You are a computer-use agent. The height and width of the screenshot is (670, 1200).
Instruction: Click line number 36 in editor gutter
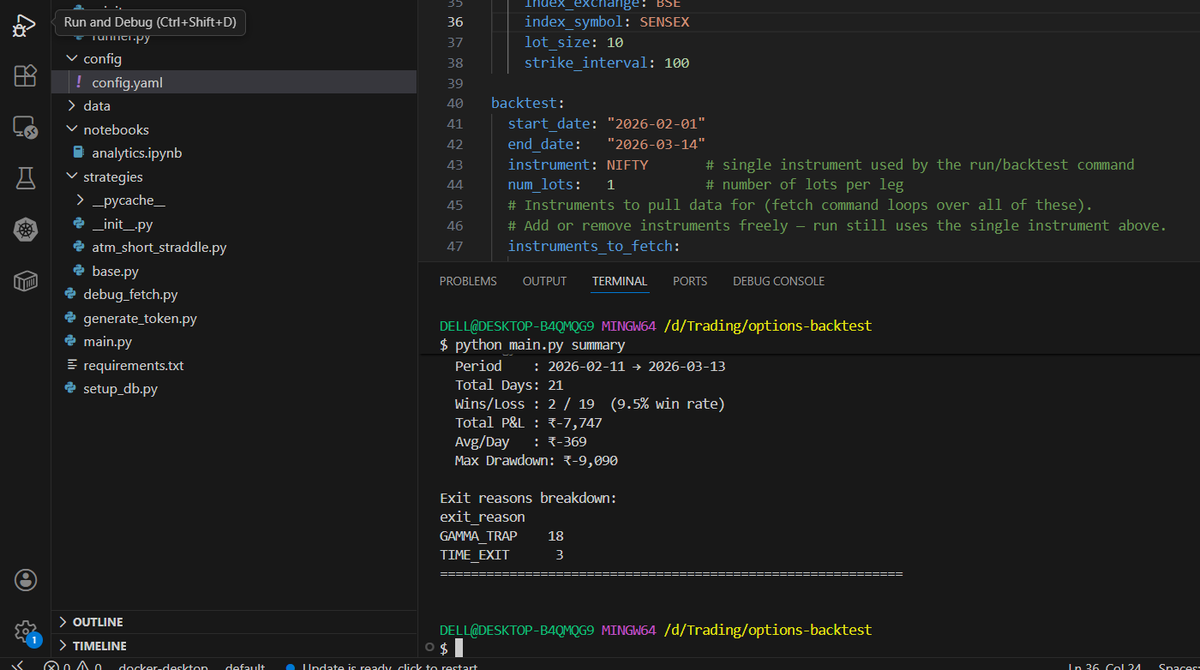pos(455,22)
